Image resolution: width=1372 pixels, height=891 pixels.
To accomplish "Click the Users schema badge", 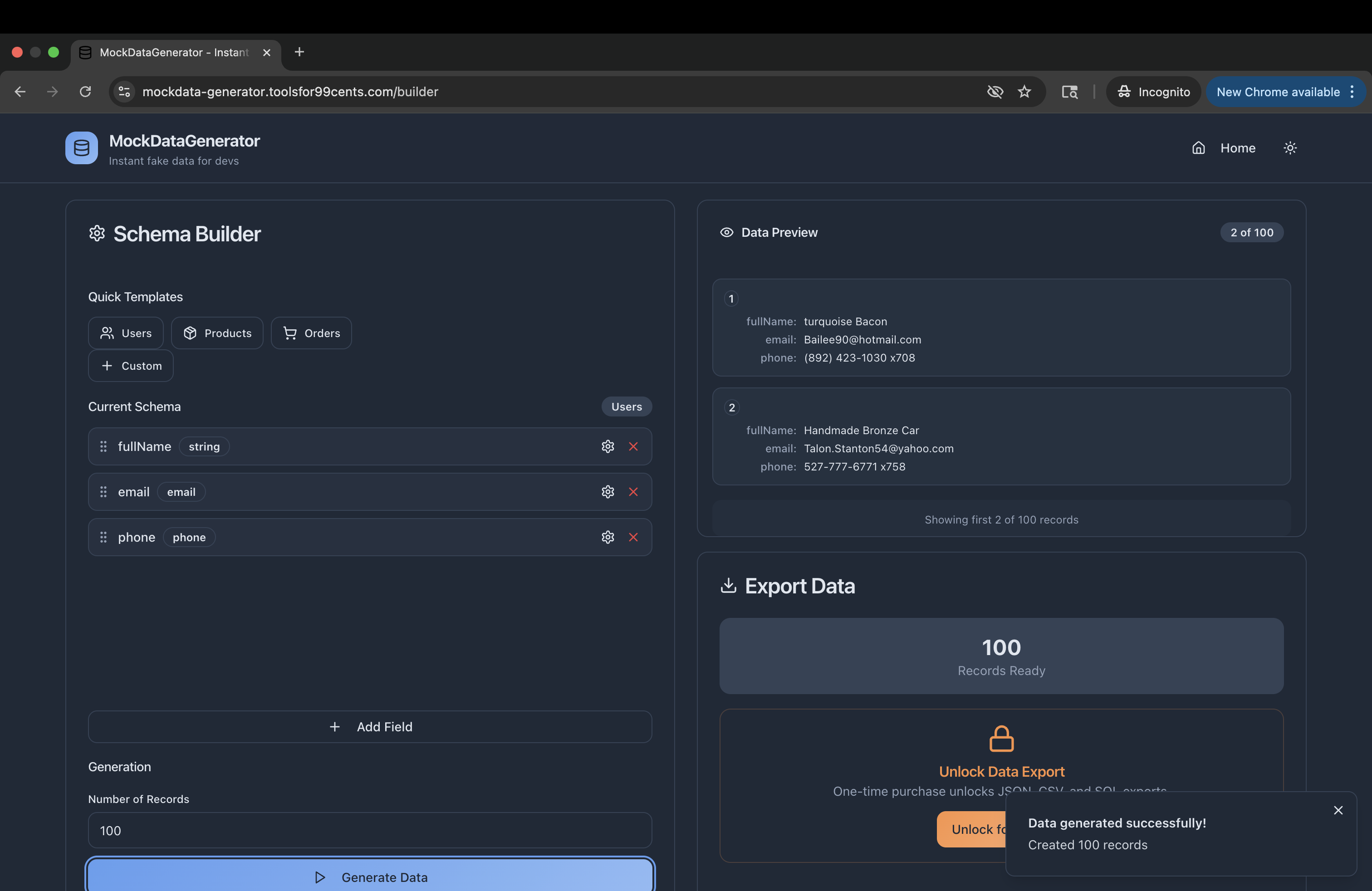I will [627, 407].
